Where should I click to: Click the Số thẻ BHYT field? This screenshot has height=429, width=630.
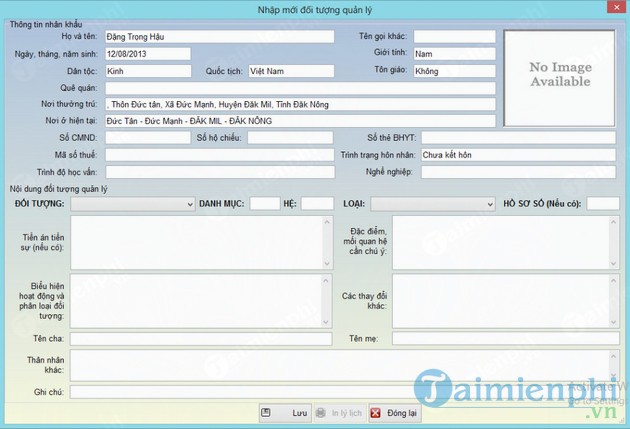(518, 138)
